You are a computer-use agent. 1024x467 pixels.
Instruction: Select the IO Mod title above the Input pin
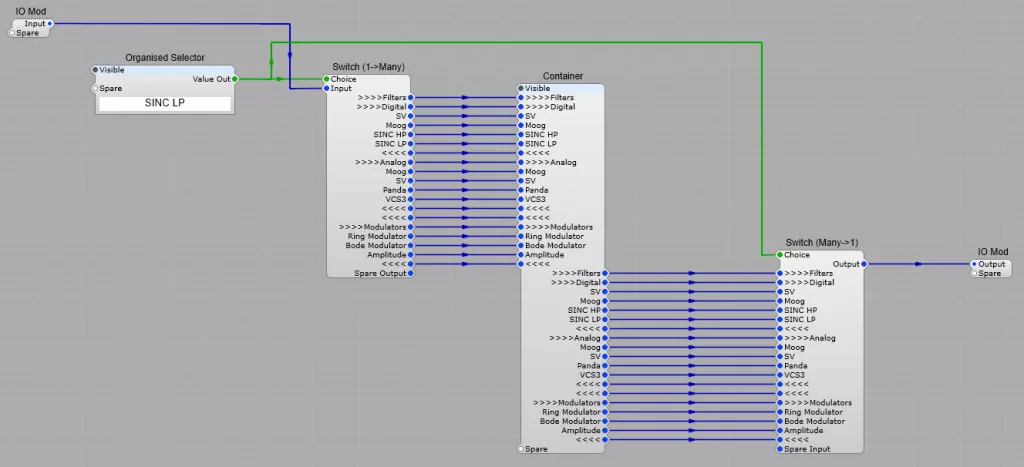pos(31,12)
